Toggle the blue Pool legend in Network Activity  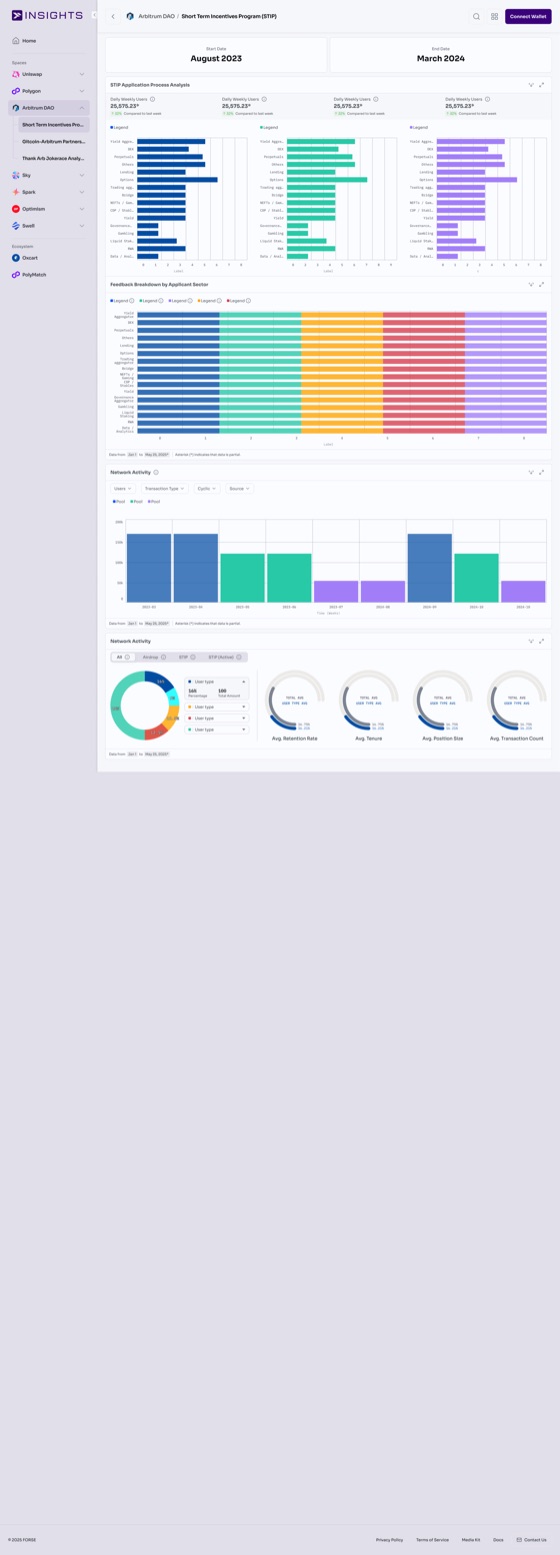(x=118, y=501)
